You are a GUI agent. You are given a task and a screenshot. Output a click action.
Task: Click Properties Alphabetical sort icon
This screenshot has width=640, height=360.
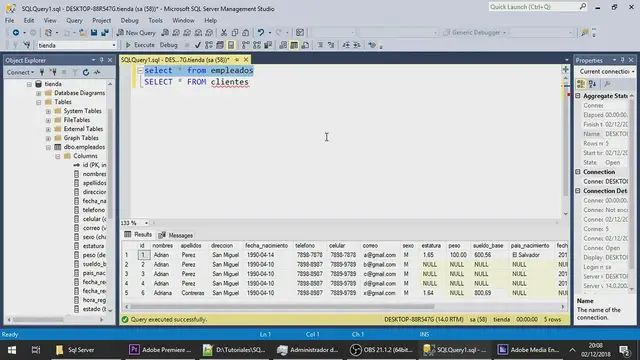pos(593,84)
